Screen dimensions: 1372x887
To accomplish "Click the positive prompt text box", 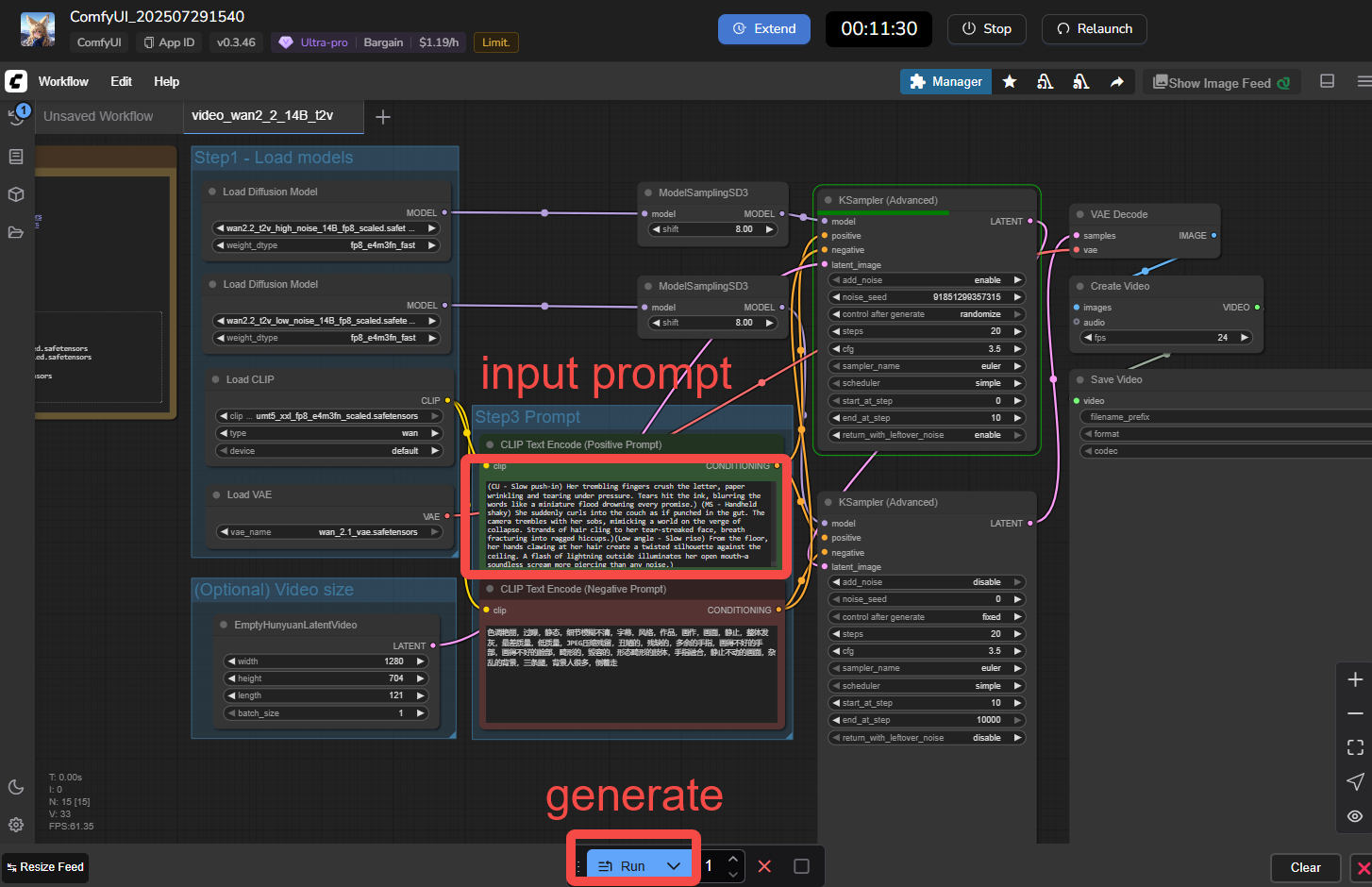I will click(x=630, y=525).
